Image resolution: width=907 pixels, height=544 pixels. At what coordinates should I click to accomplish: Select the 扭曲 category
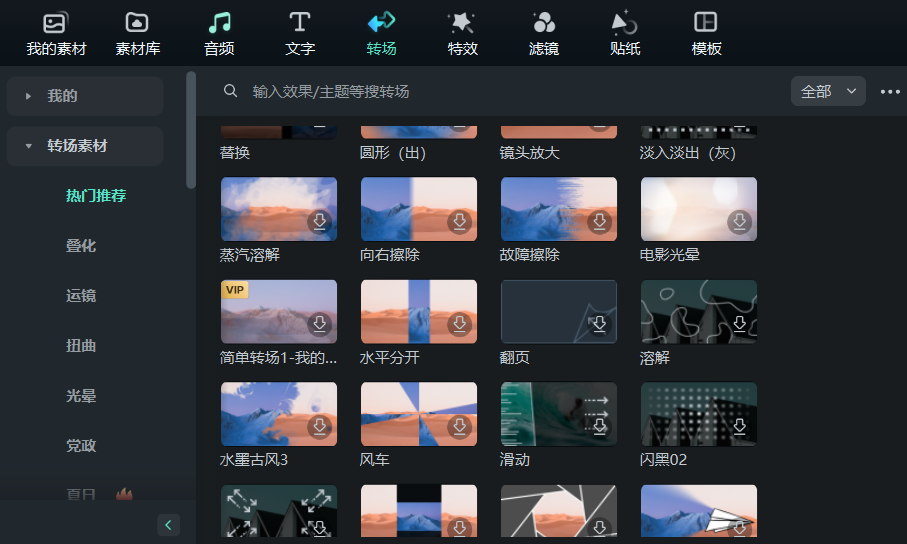(x=81, y=346)
